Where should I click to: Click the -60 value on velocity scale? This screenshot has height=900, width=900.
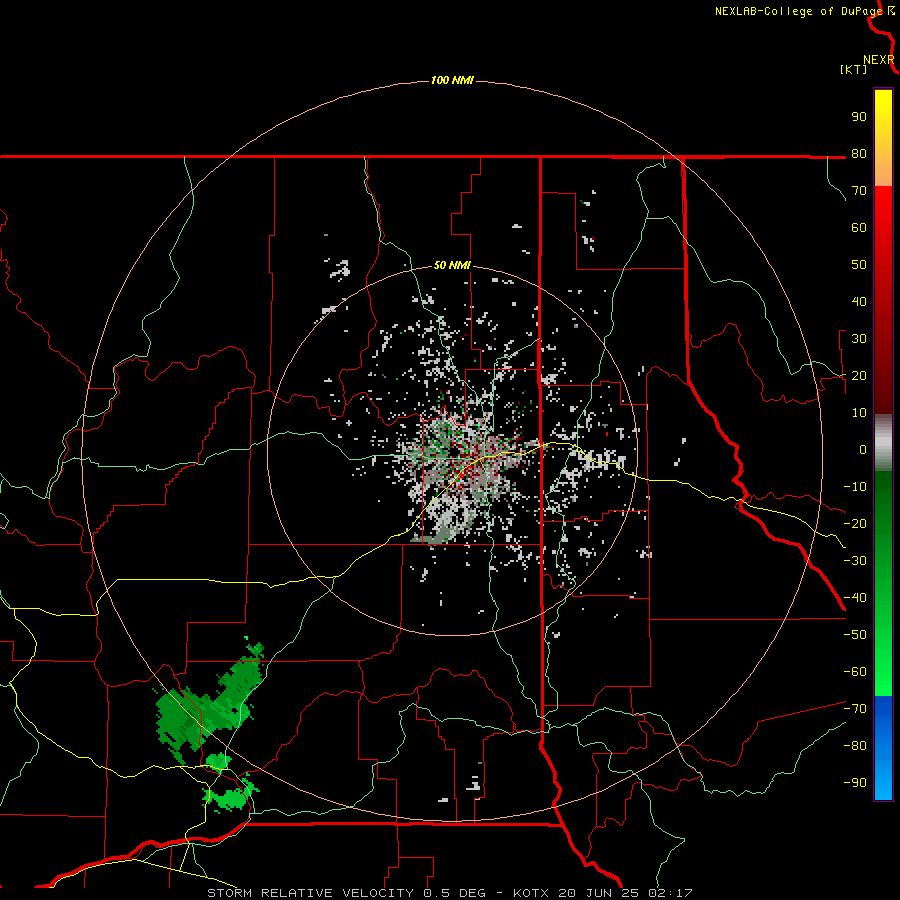855,672
